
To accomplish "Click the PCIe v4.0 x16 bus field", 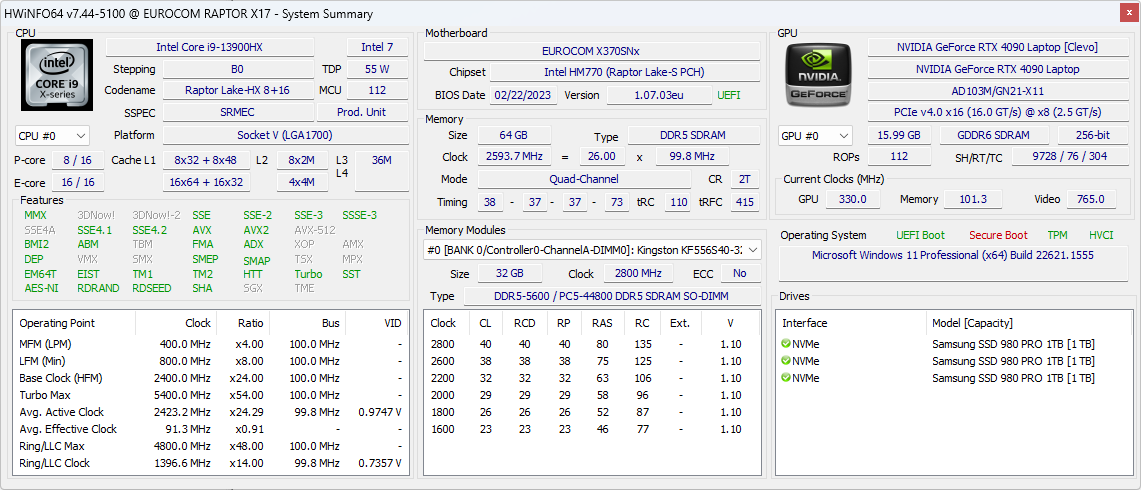I will tap(998, 112).
